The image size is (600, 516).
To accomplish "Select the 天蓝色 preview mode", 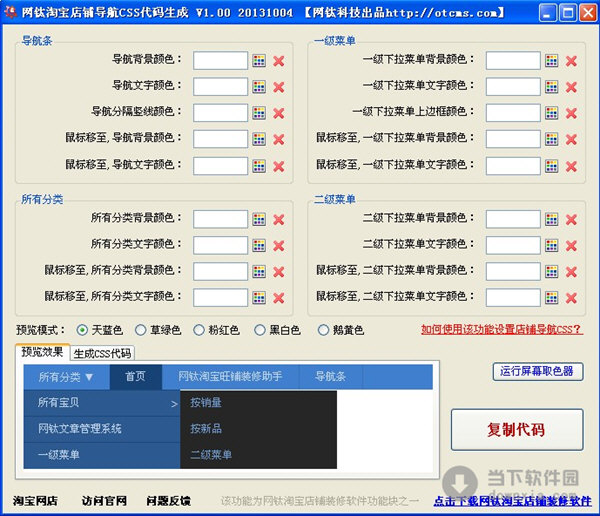I will (x=83, y=330).
